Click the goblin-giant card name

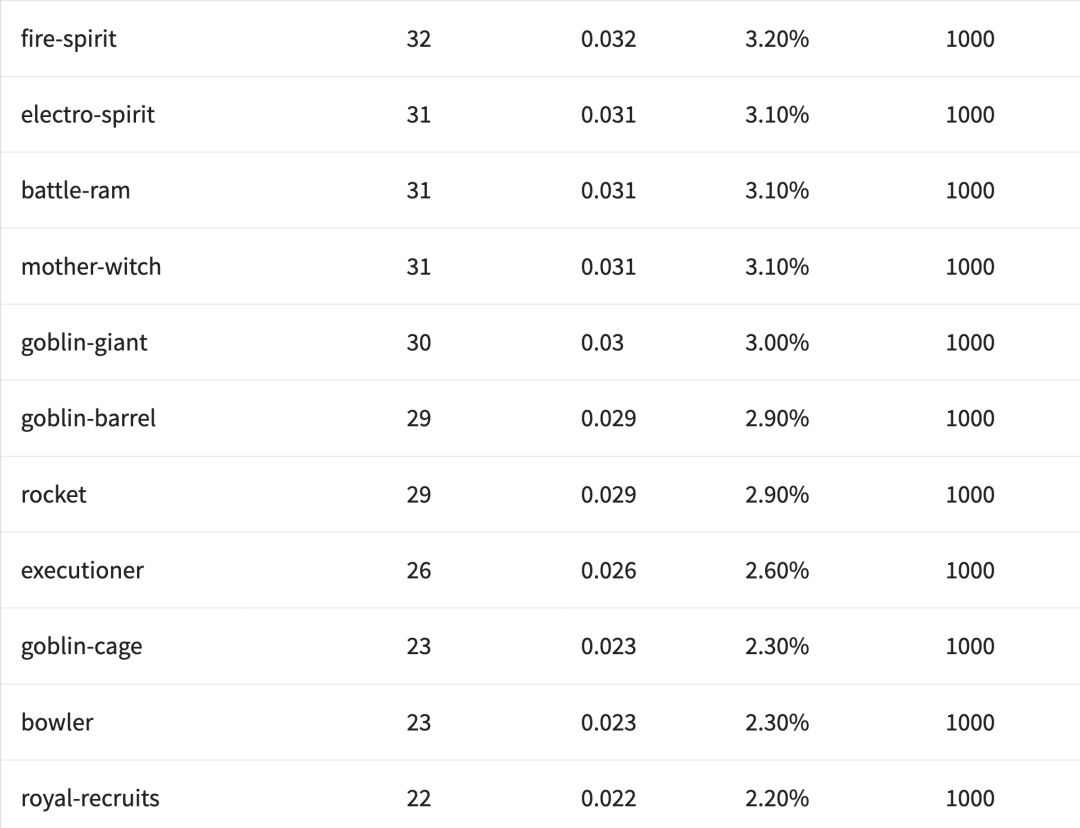pyautogui.click(x=84, y=343)
